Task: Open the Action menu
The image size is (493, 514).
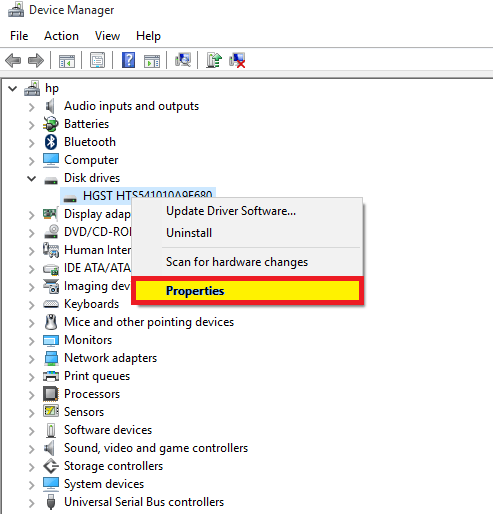Action: click(x=61, y=36)
